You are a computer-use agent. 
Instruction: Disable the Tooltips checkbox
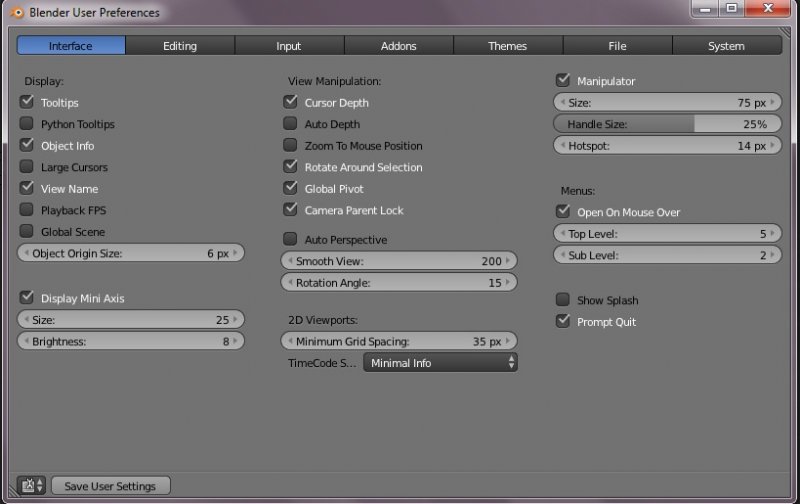[27, 102]
